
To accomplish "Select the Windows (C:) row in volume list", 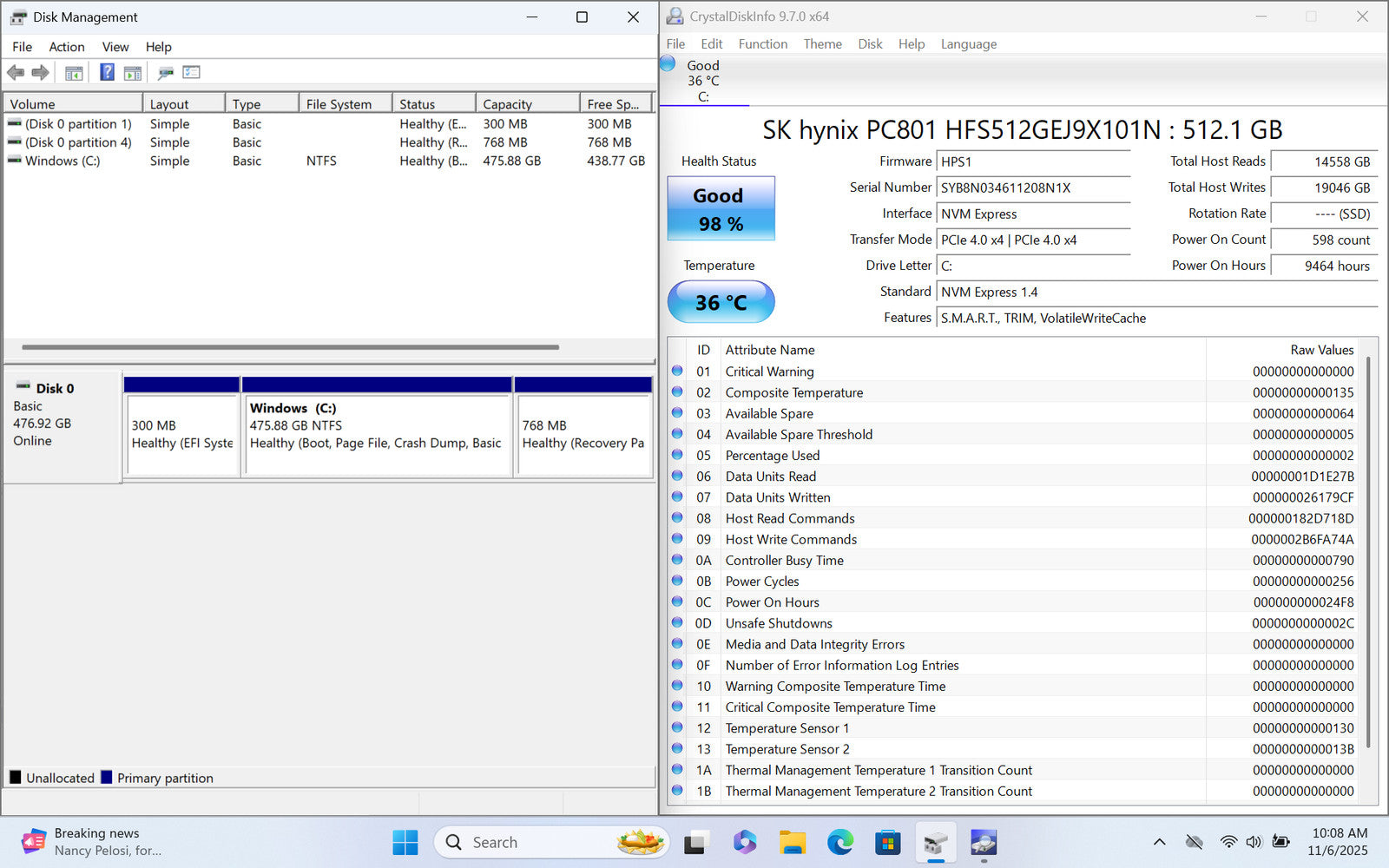I will 63,161.
